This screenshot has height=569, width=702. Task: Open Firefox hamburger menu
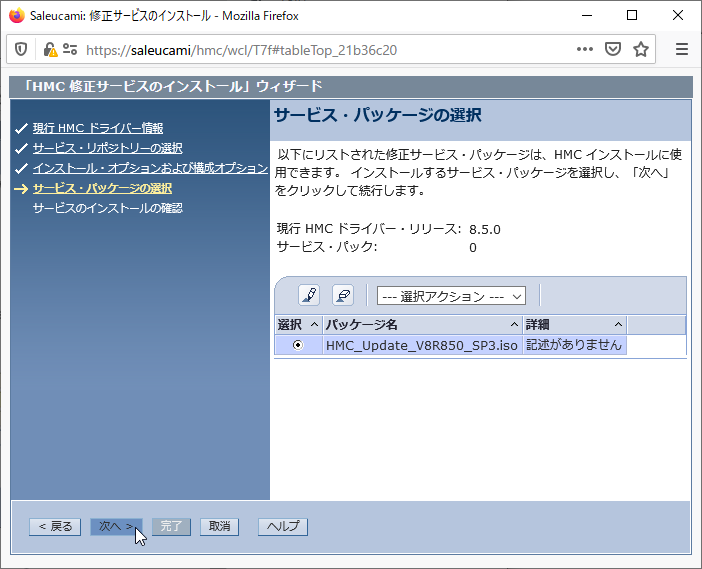682,49
